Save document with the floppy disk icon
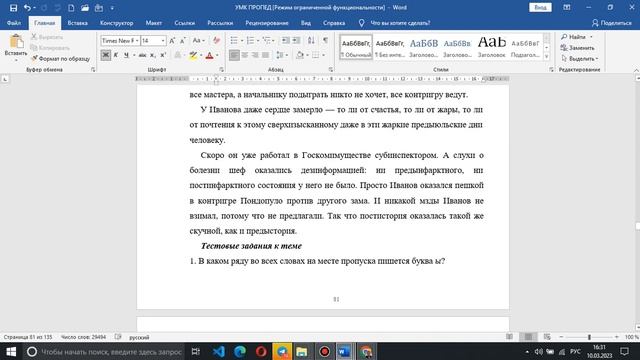 (x=13, y=8)
